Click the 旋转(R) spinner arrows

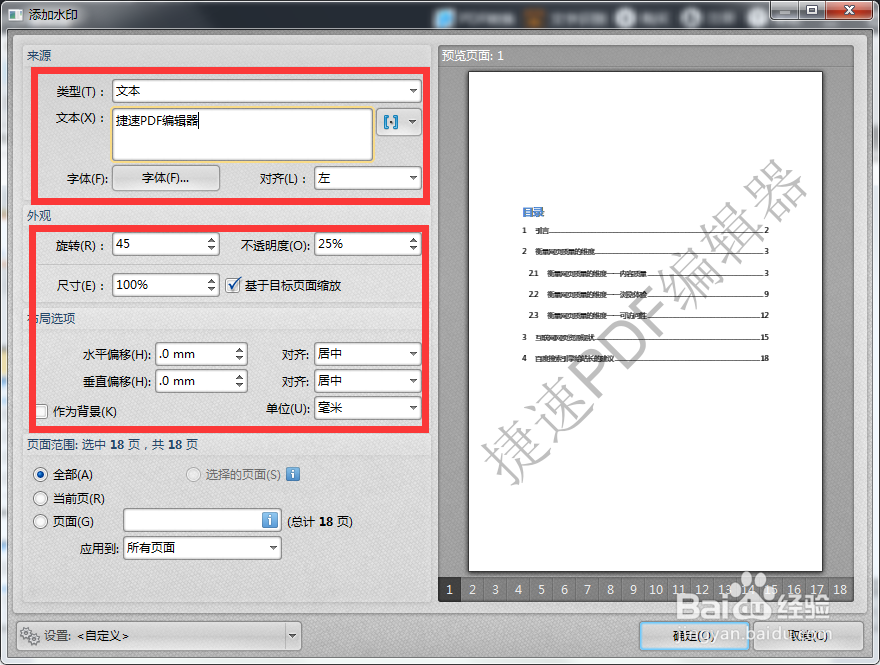(x=212, y=244)
